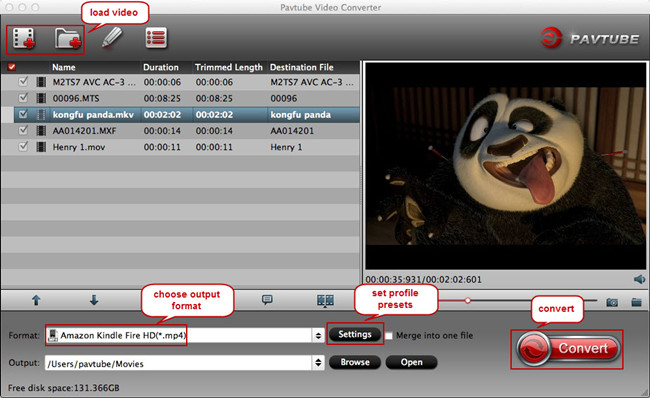Open the add from folder icon
Image resolution: width=650 pixels, height=398 pixels.
(68, 39)
